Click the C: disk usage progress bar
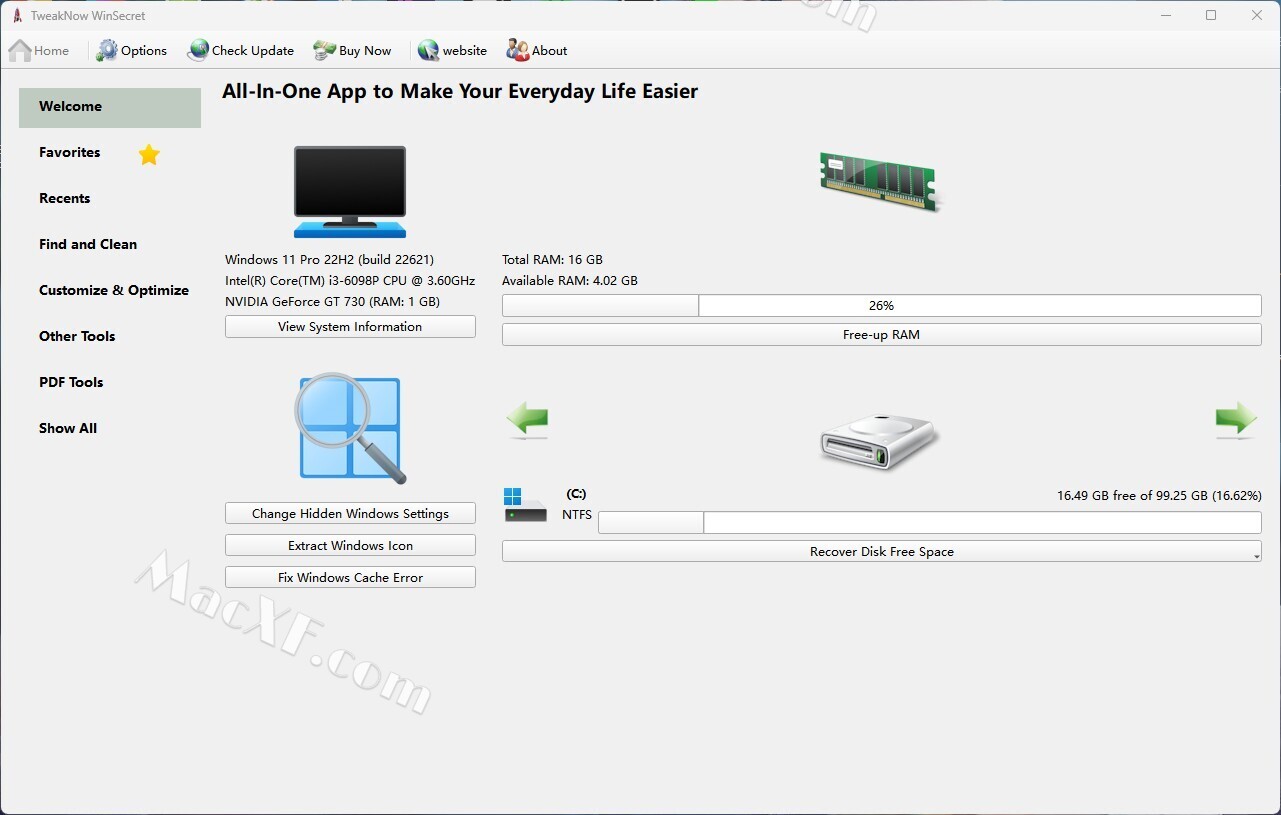 point(929,522)
